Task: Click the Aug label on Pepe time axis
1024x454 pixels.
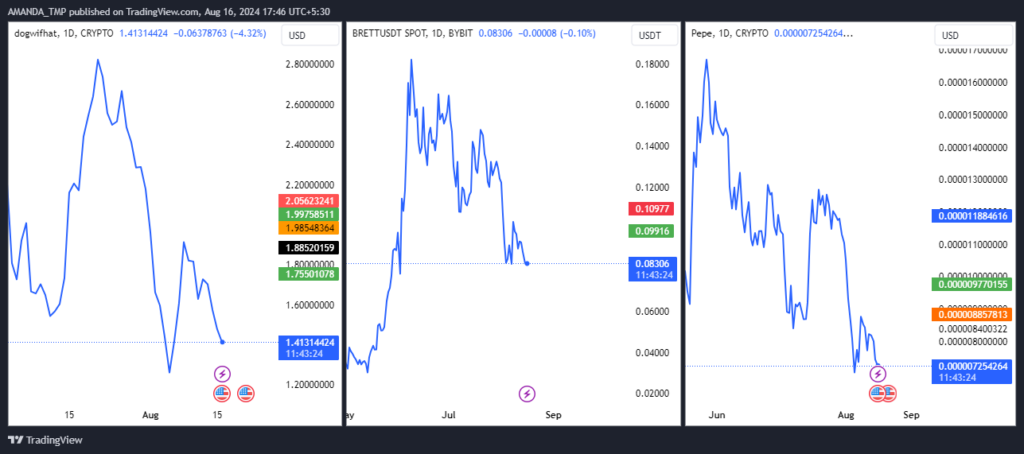Action: 846,415
